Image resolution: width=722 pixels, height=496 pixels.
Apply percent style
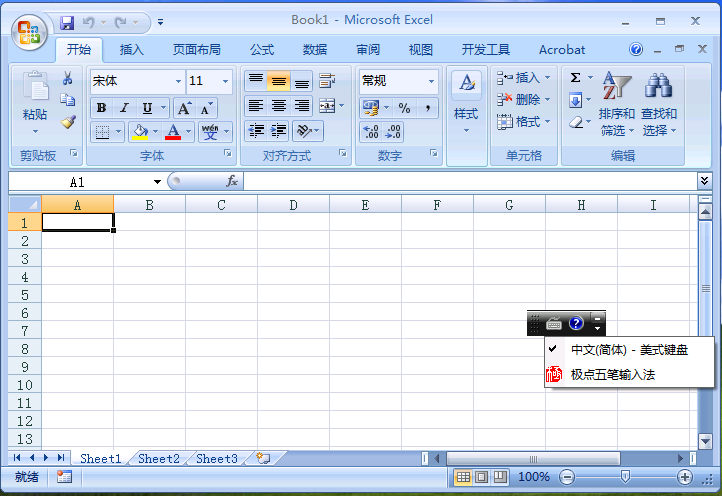point(404,108)
